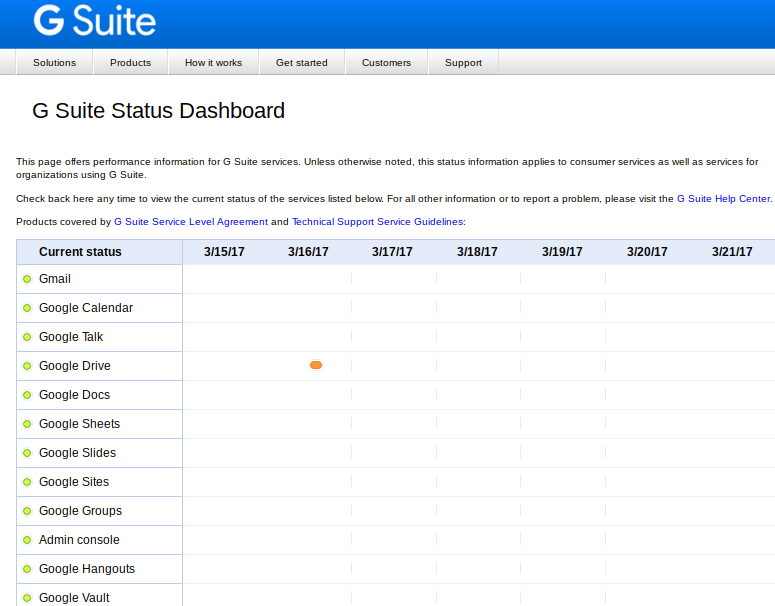
Task: Open the Support navigation tab
Action: click(x=463, y=63)
